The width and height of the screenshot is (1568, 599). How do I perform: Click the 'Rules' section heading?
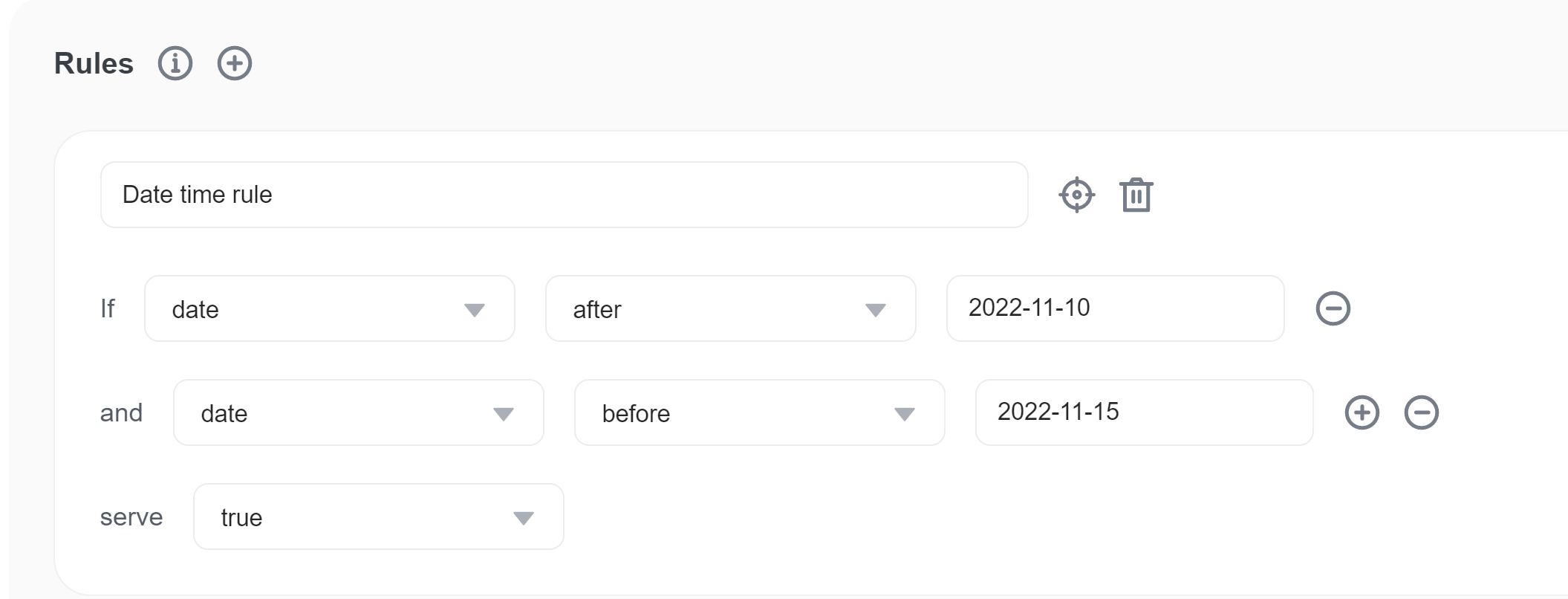point(94,64)
